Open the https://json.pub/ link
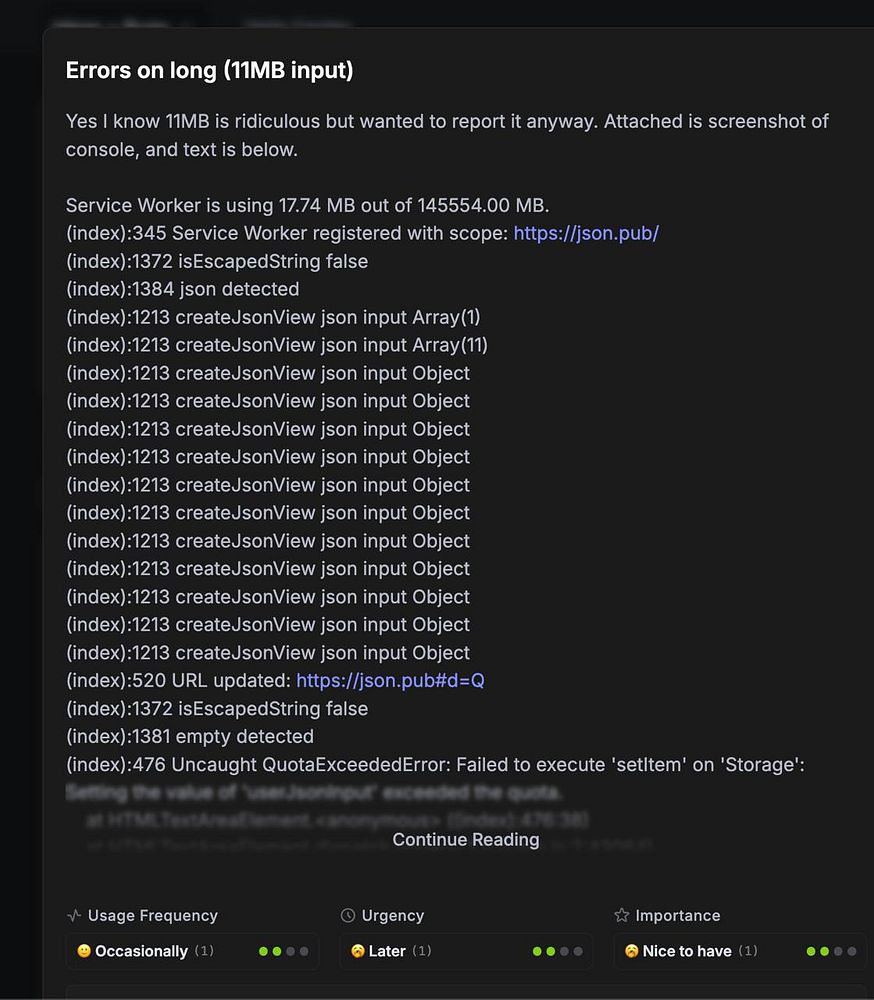874x1000 pixels. [x=586, y=234]
